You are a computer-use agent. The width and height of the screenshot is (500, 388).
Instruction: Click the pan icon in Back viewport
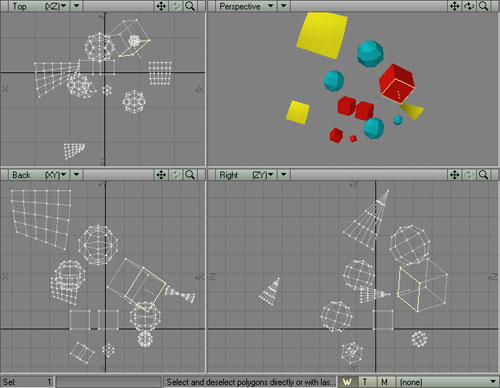pyautogui.click(x=161, y=175)
